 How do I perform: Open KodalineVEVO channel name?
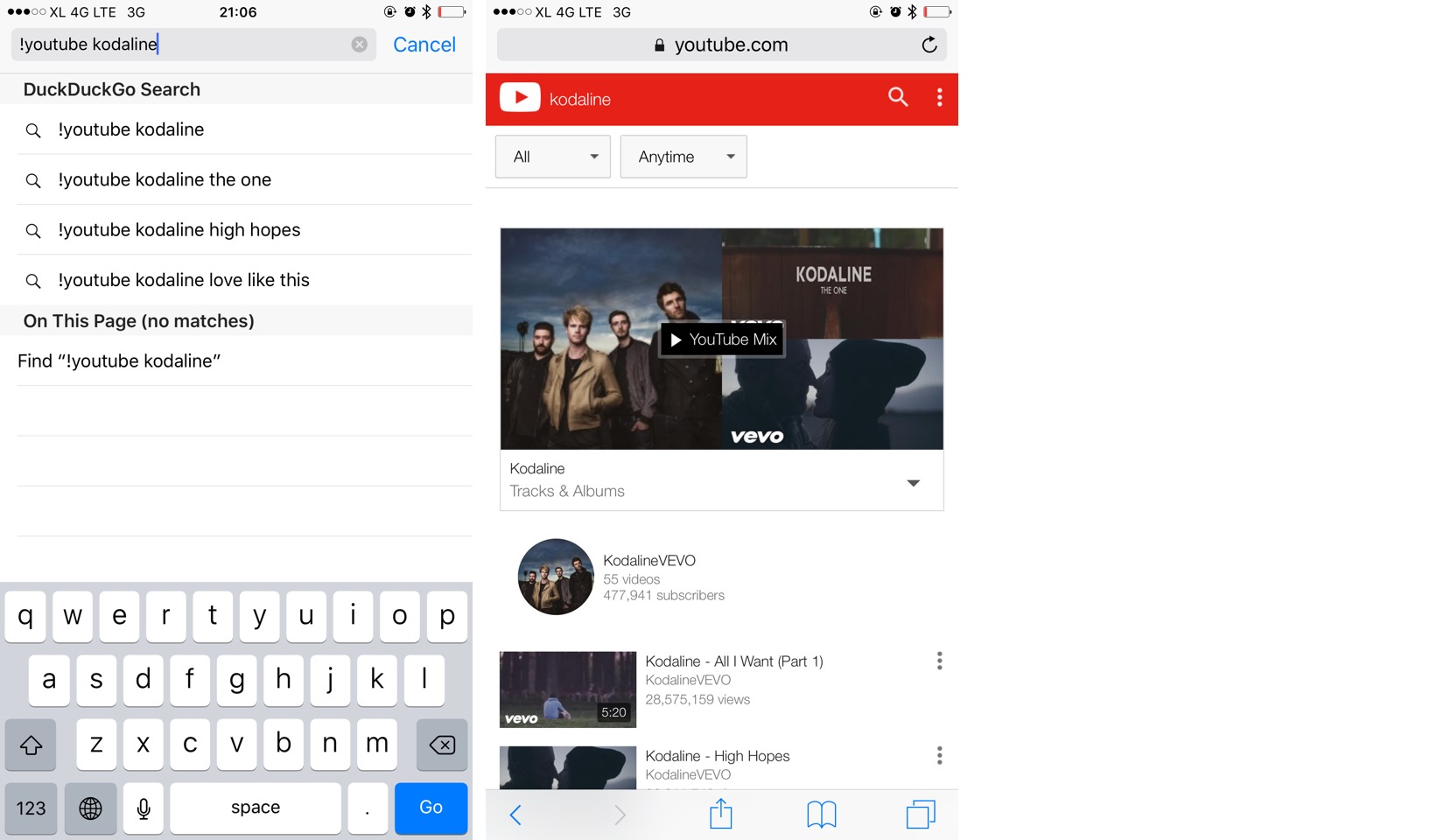tap(649, 560)
